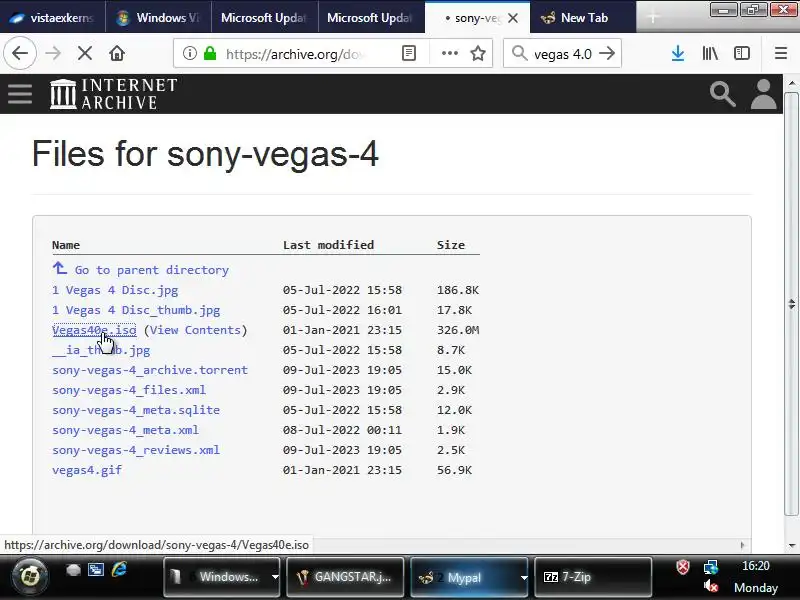The width and height of the screenshot is (800, 600).
Task: Open the user account icon
Action: [763, 94]
